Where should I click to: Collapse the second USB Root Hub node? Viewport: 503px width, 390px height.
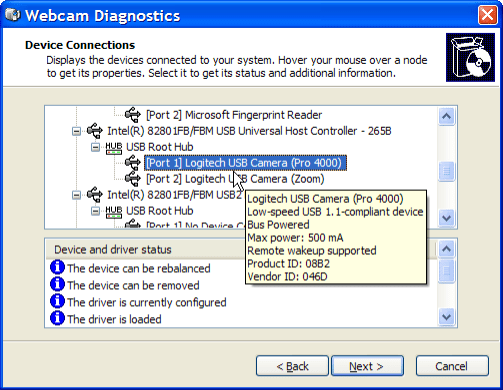click(95, 211)
